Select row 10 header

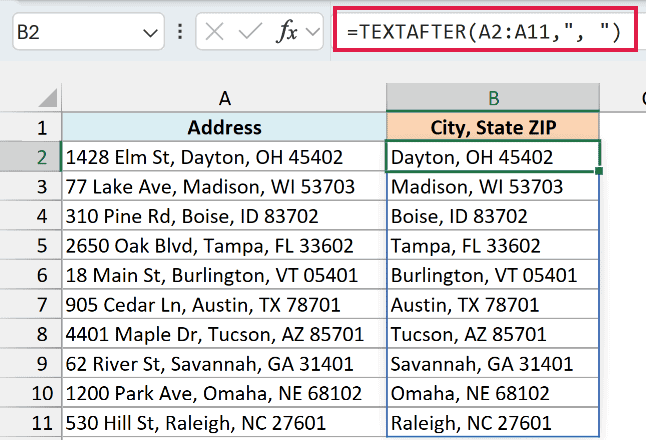pos(31,393)
